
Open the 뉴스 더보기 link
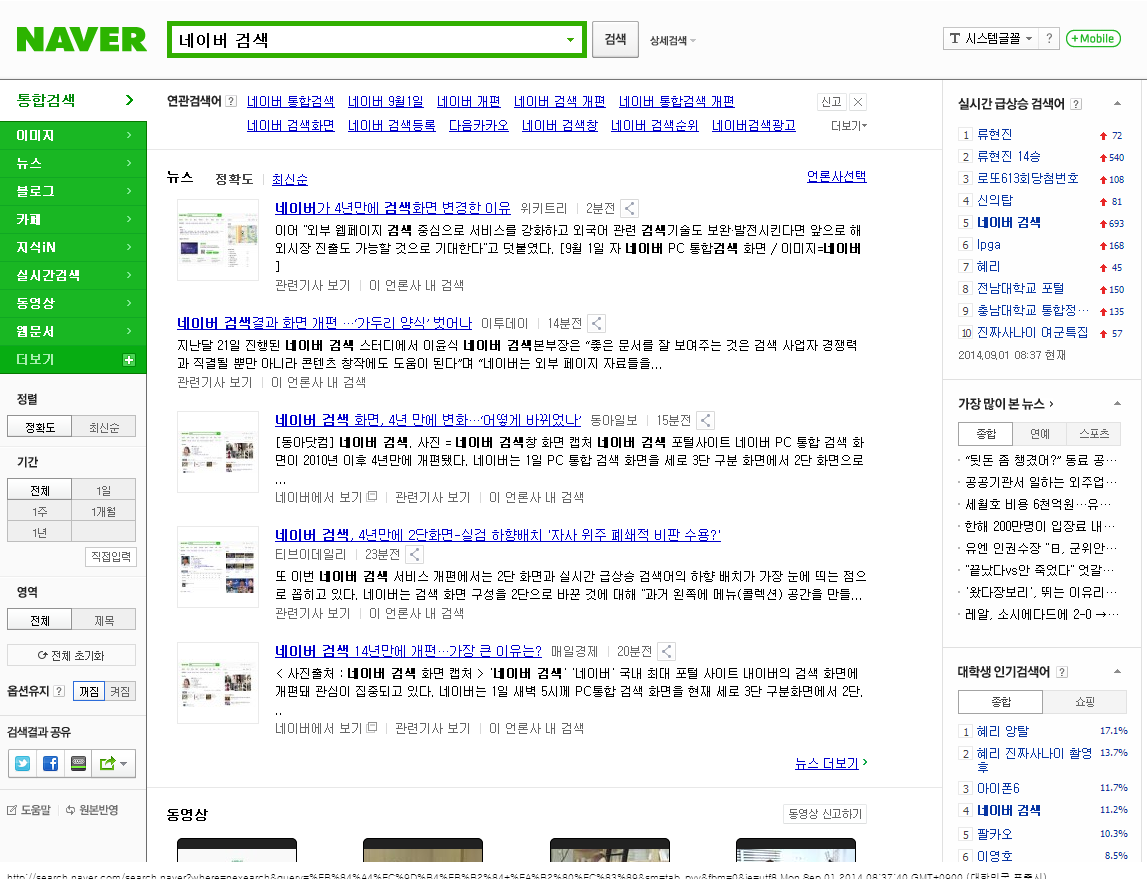(x=827, y=761)
